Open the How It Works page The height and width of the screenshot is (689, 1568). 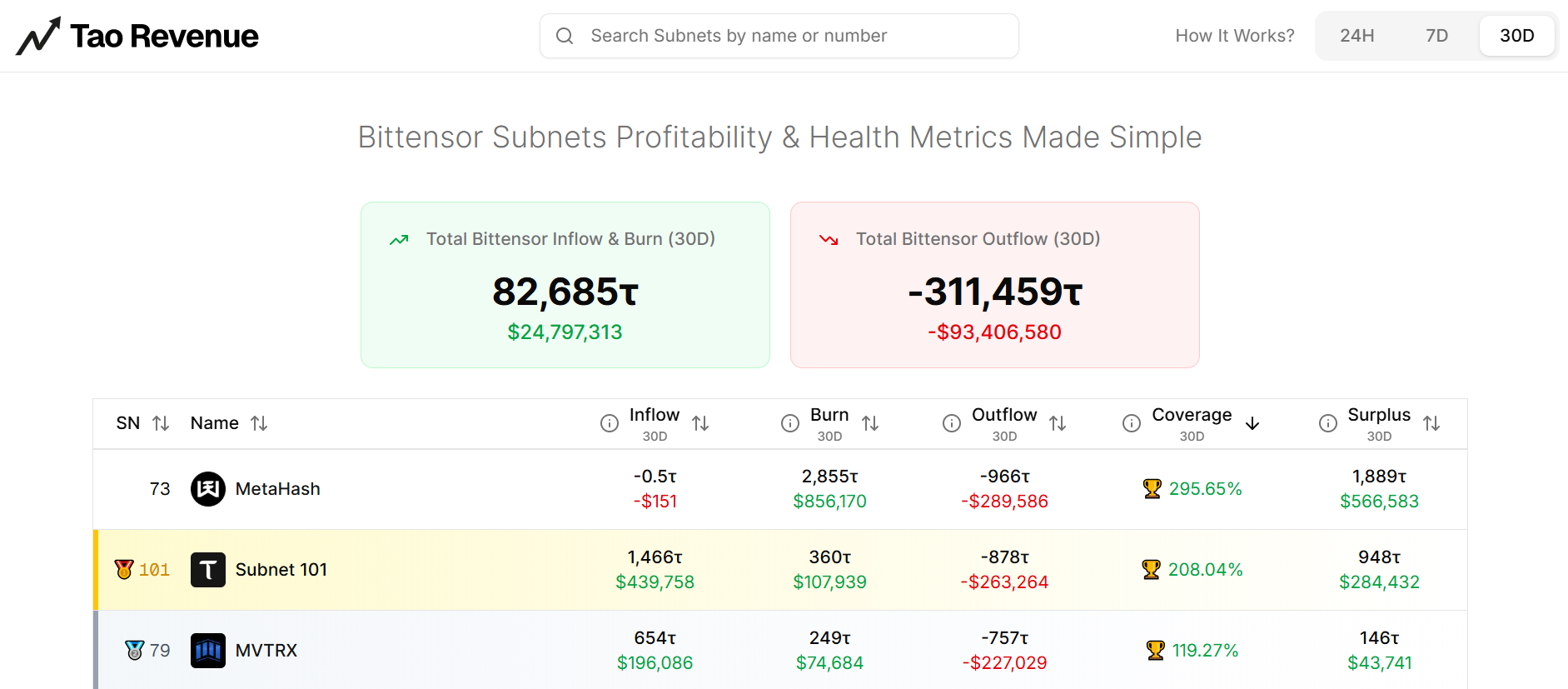pyautogui.click(x=1234, y=36)
